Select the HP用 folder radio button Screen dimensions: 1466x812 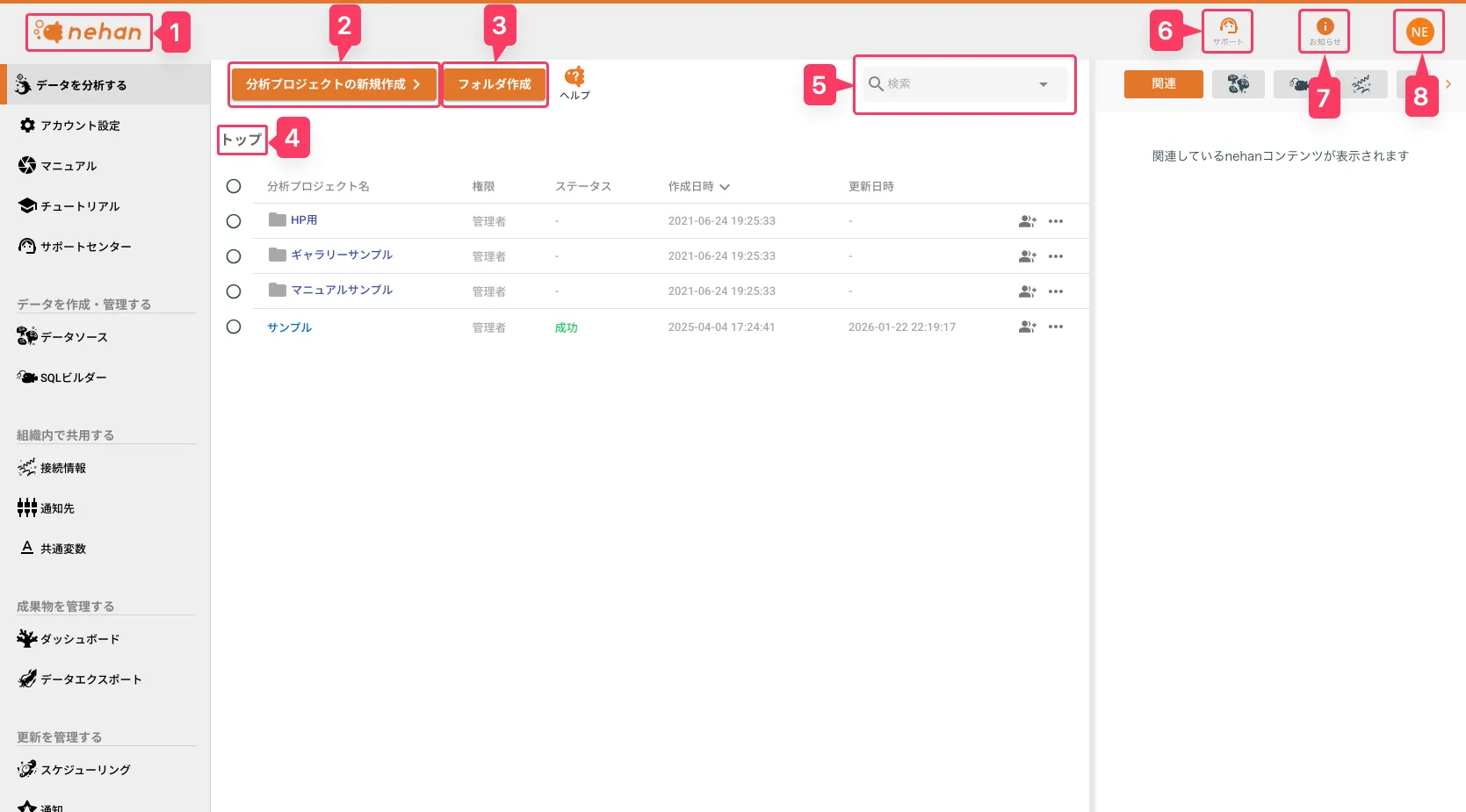click(x=234, y=221)
